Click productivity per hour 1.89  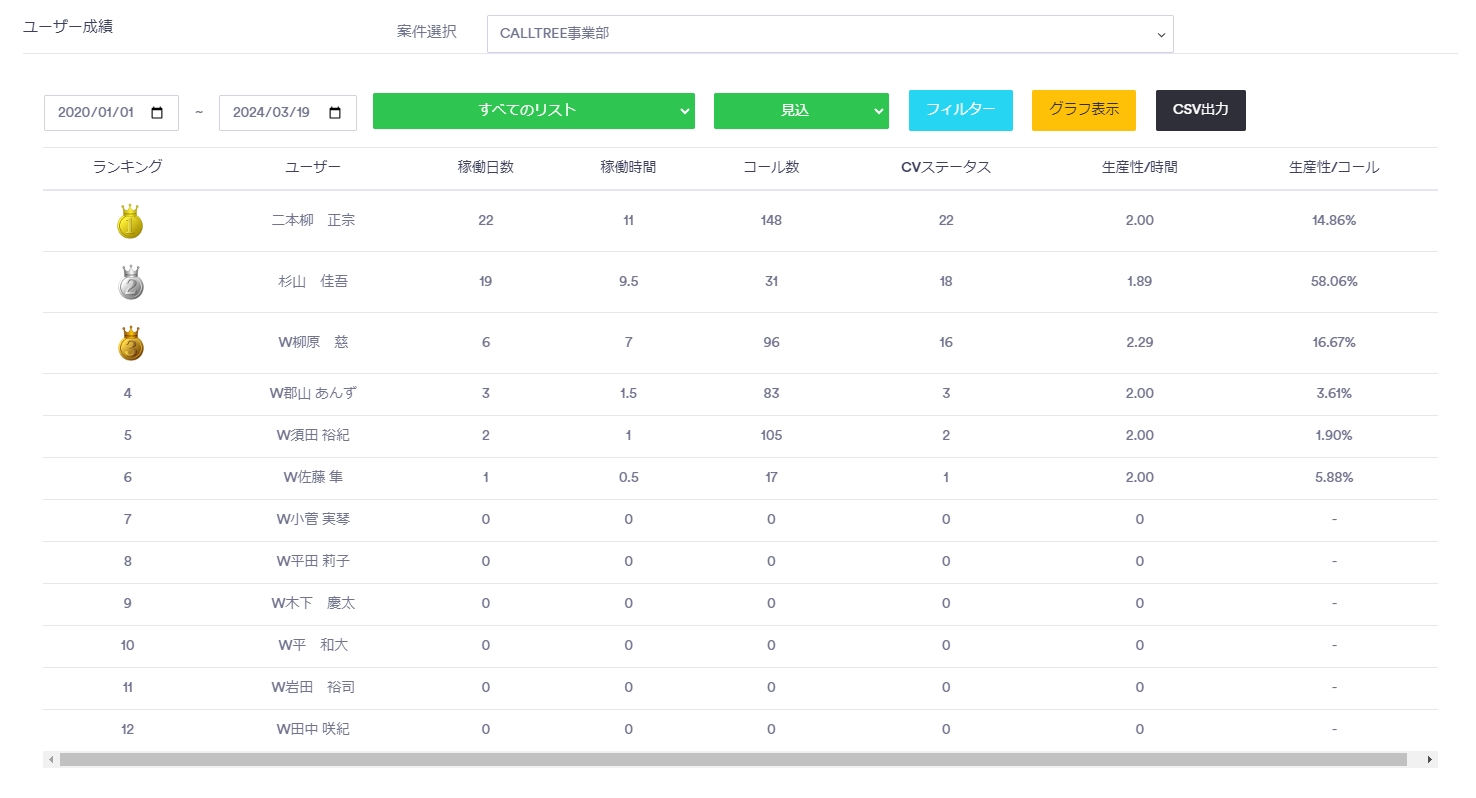1139,282
